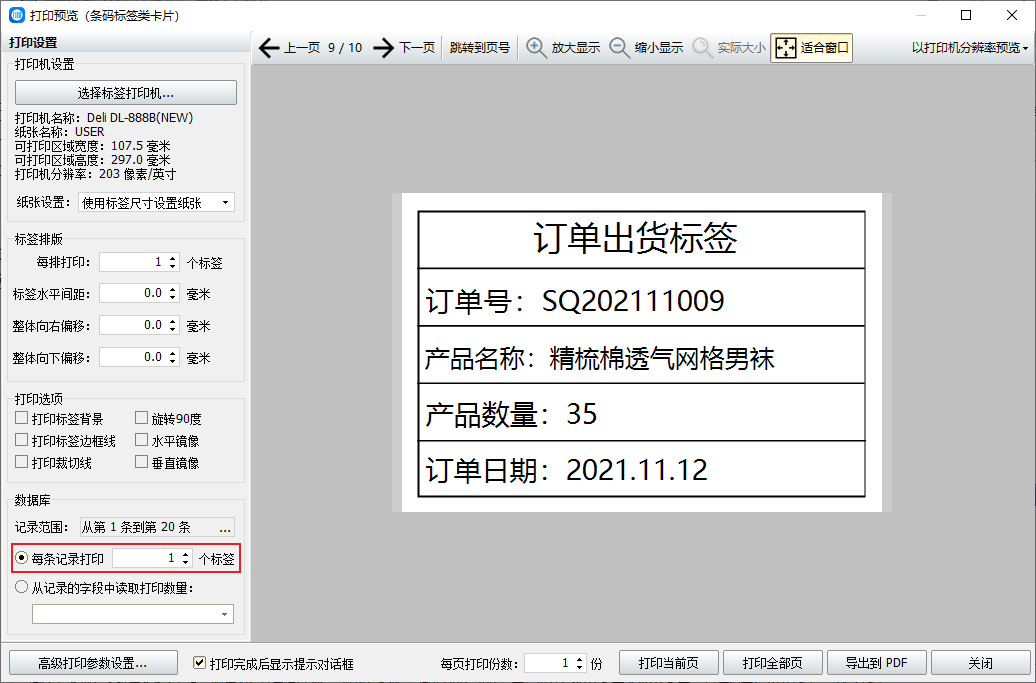Click printer name text Deli DL-888B(NEW)
The height and width of the screenshot is (683, 1036).
[x=140, y=118]
